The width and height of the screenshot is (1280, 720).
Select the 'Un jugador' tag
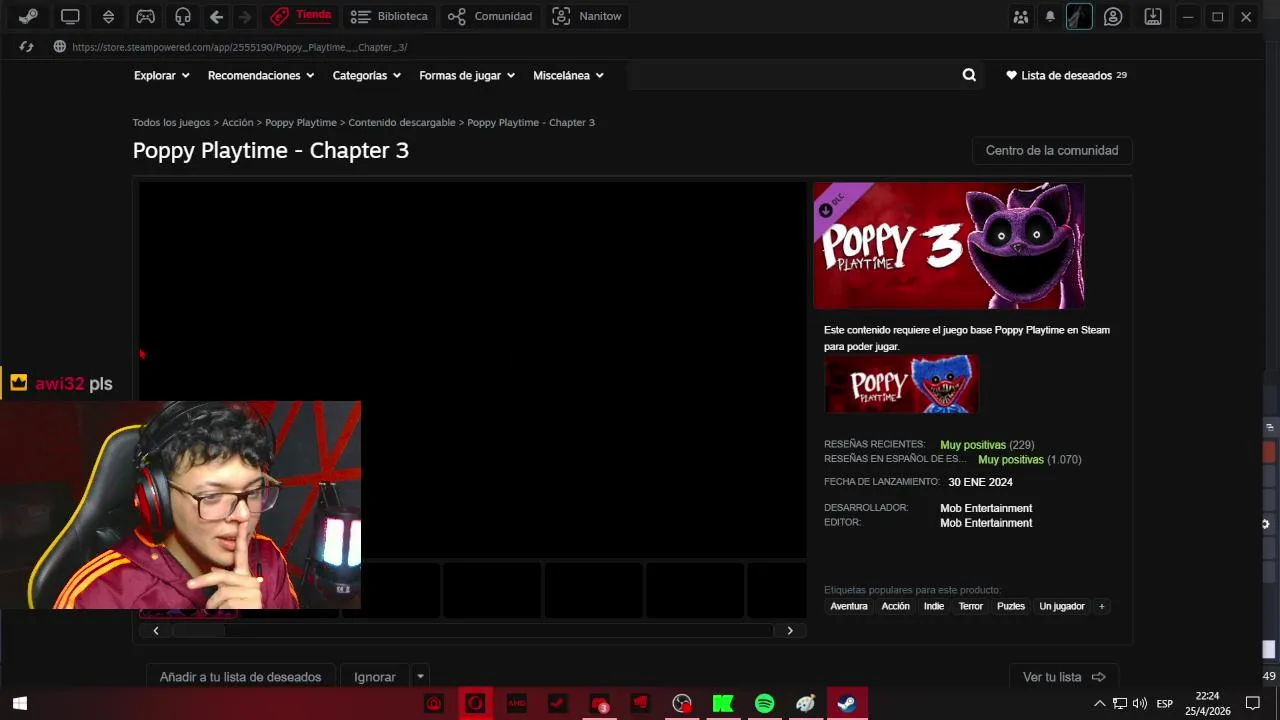(x=1062, y=606)
